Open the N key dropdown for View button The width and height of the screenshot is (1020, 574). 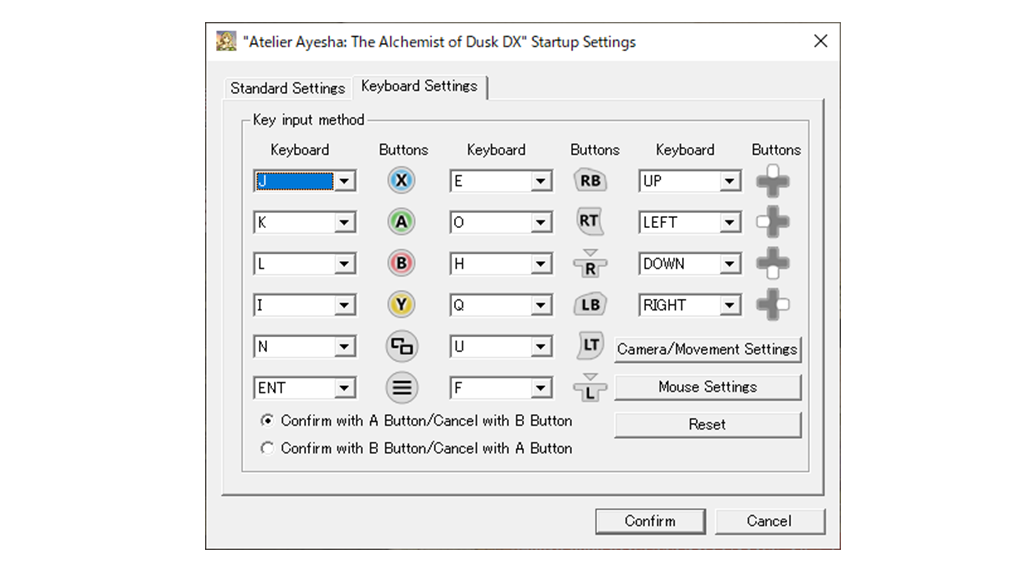(344, 347)
